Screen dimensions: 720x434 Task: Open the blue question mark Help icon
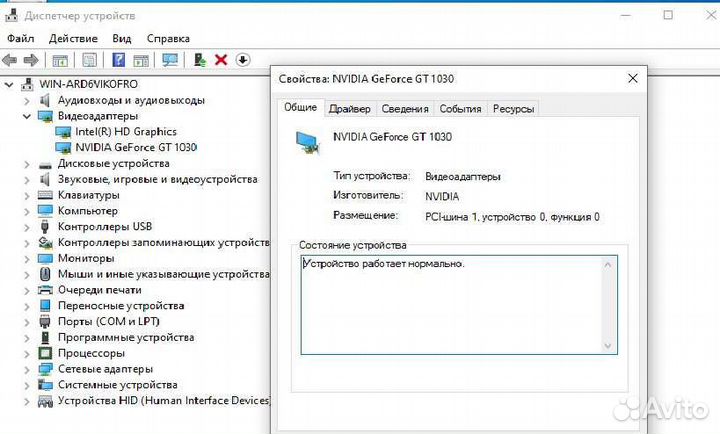(119, 60)
